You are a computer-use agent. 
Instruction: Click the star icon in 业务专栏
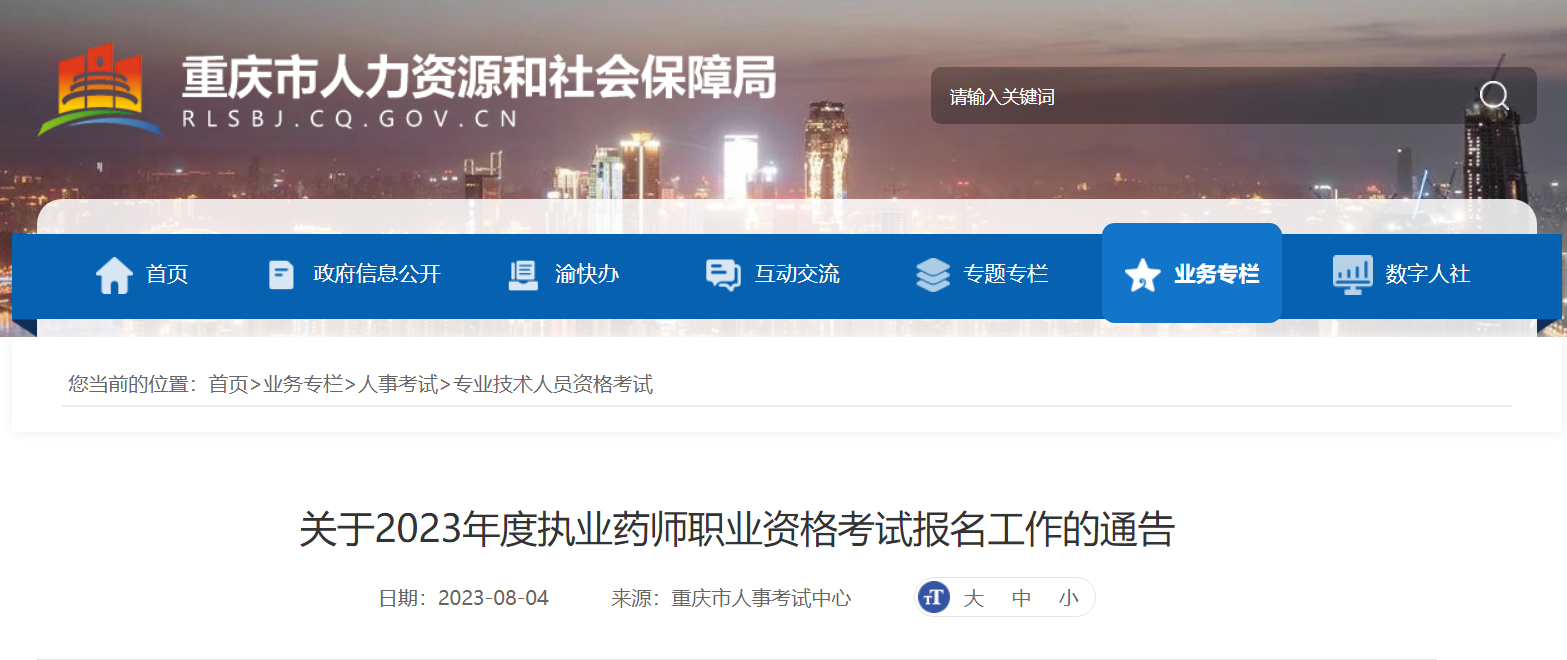pos(1142,275)
